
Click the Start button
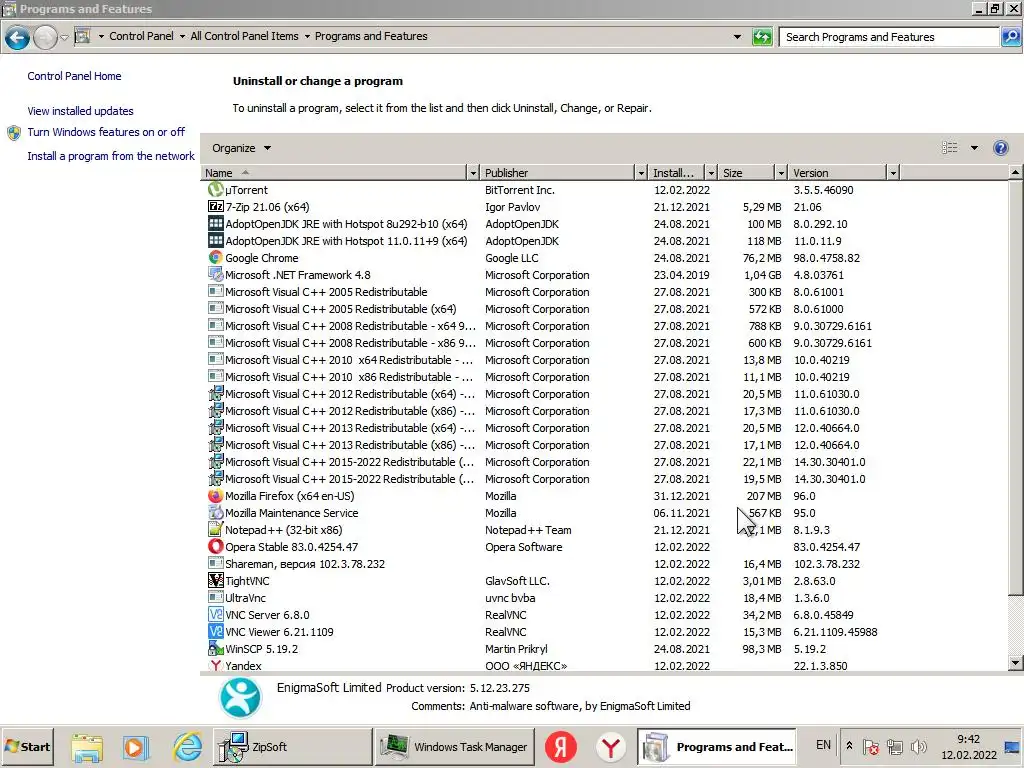pyautogui.click(x=27, y=746)
